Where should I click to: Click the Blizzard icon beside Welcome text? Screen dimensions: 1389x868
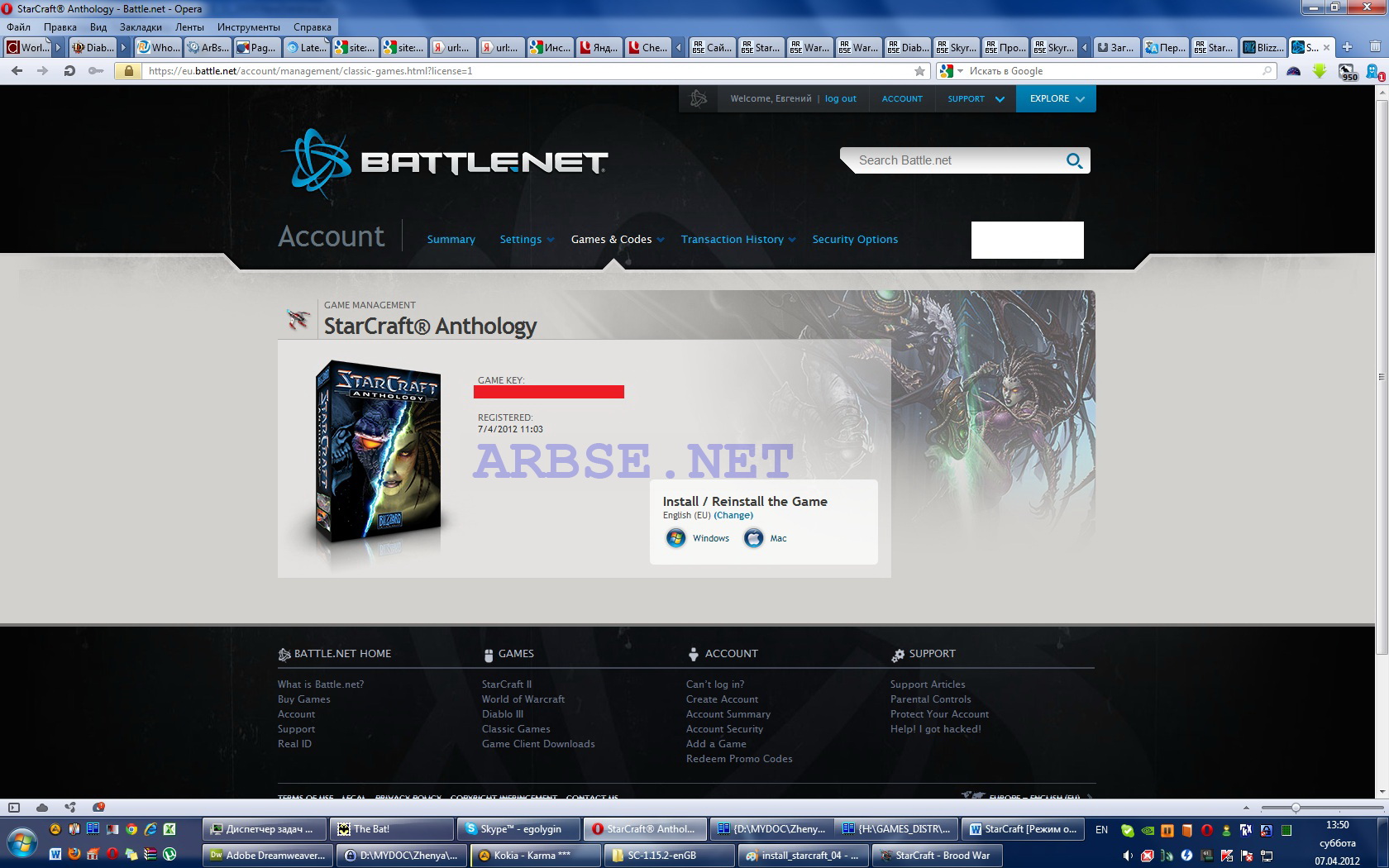699,98
